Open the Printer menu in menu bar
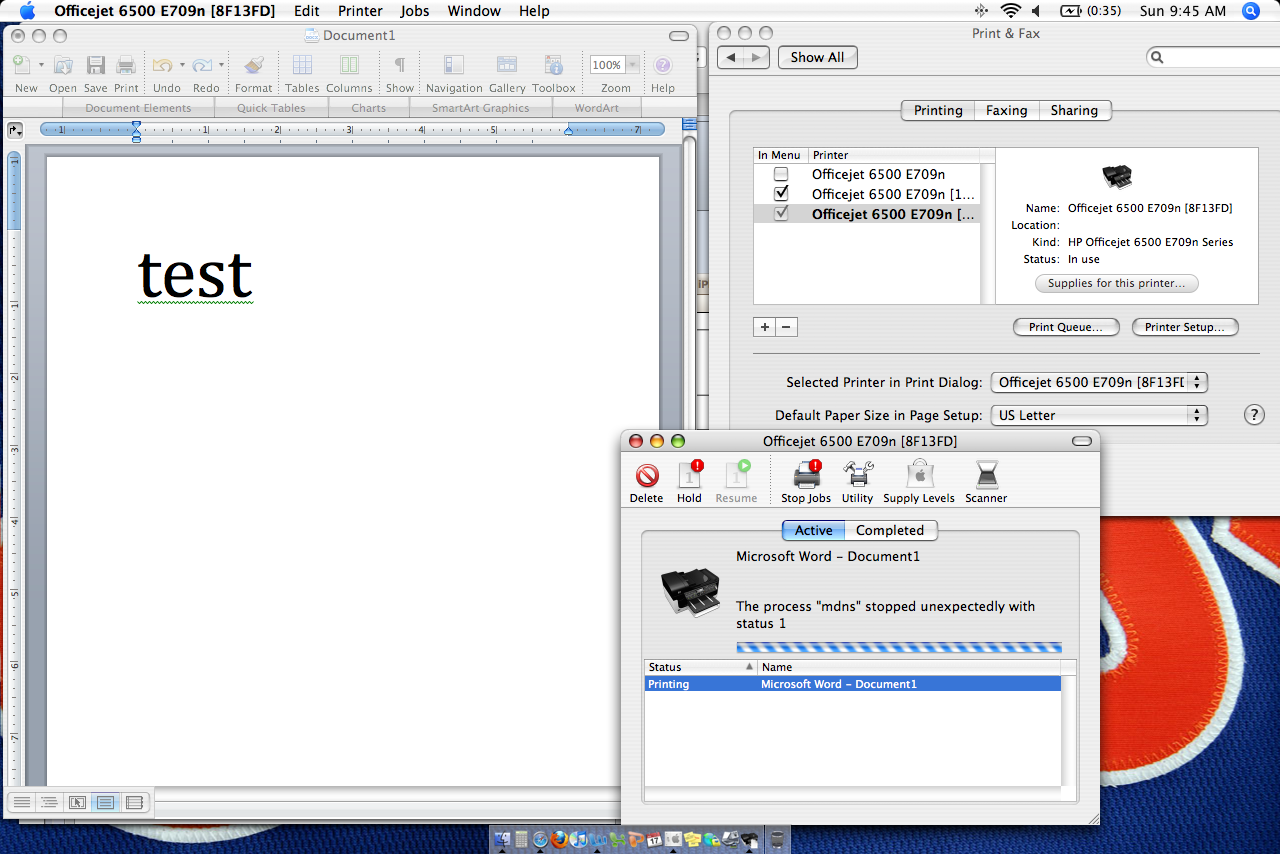Image resolution: width=1280 pixels, height=854 pixels. click(360, 11)
